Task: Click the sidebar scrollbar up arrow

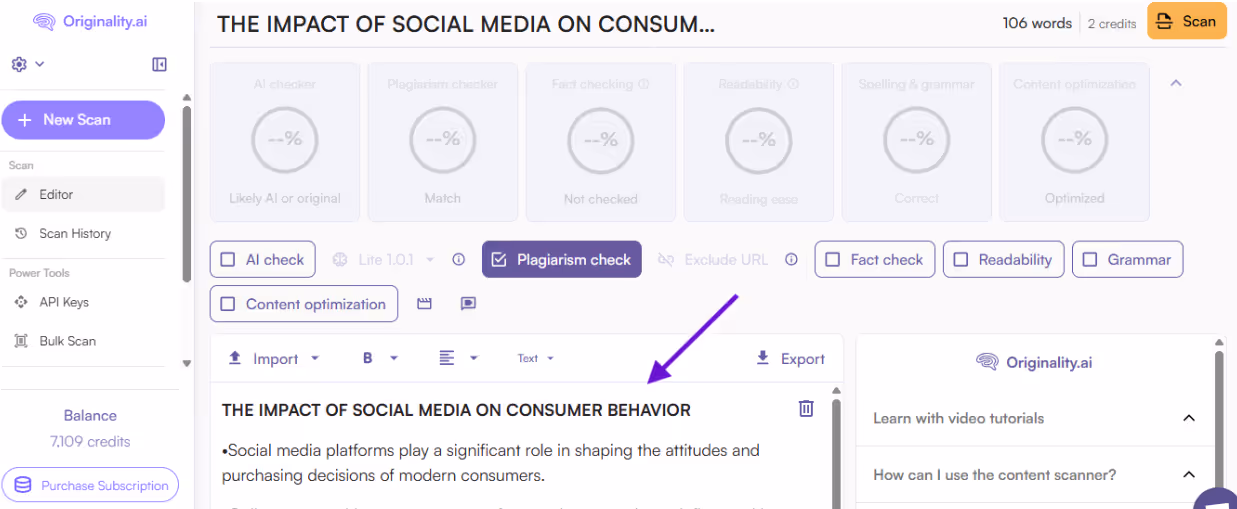Action: pyautogui.click(x=187, y=98)
